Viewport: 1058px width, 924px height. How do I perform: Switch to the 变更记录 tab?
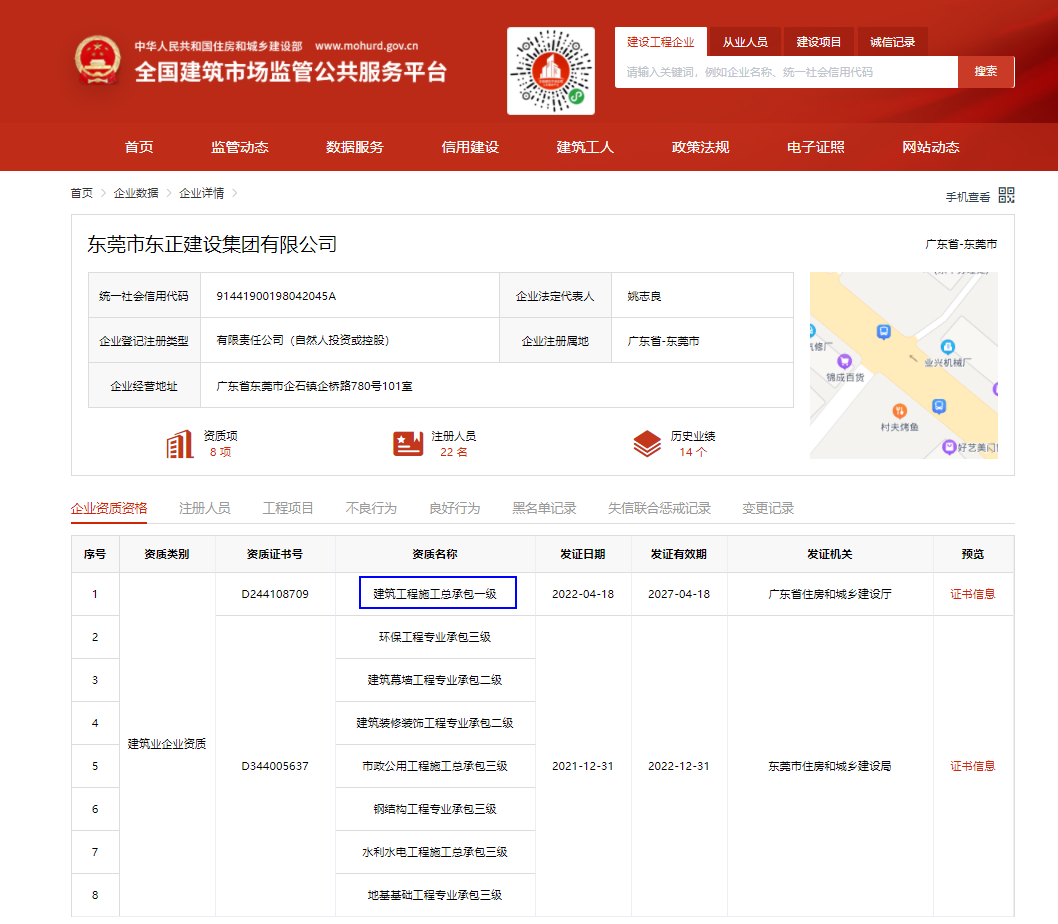tap(768, 508)
